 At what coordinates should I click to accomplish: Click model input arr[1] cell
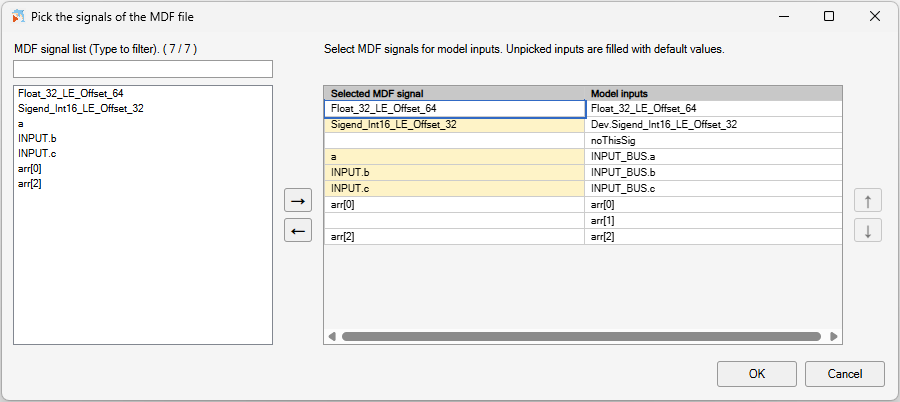click(713, 221)
